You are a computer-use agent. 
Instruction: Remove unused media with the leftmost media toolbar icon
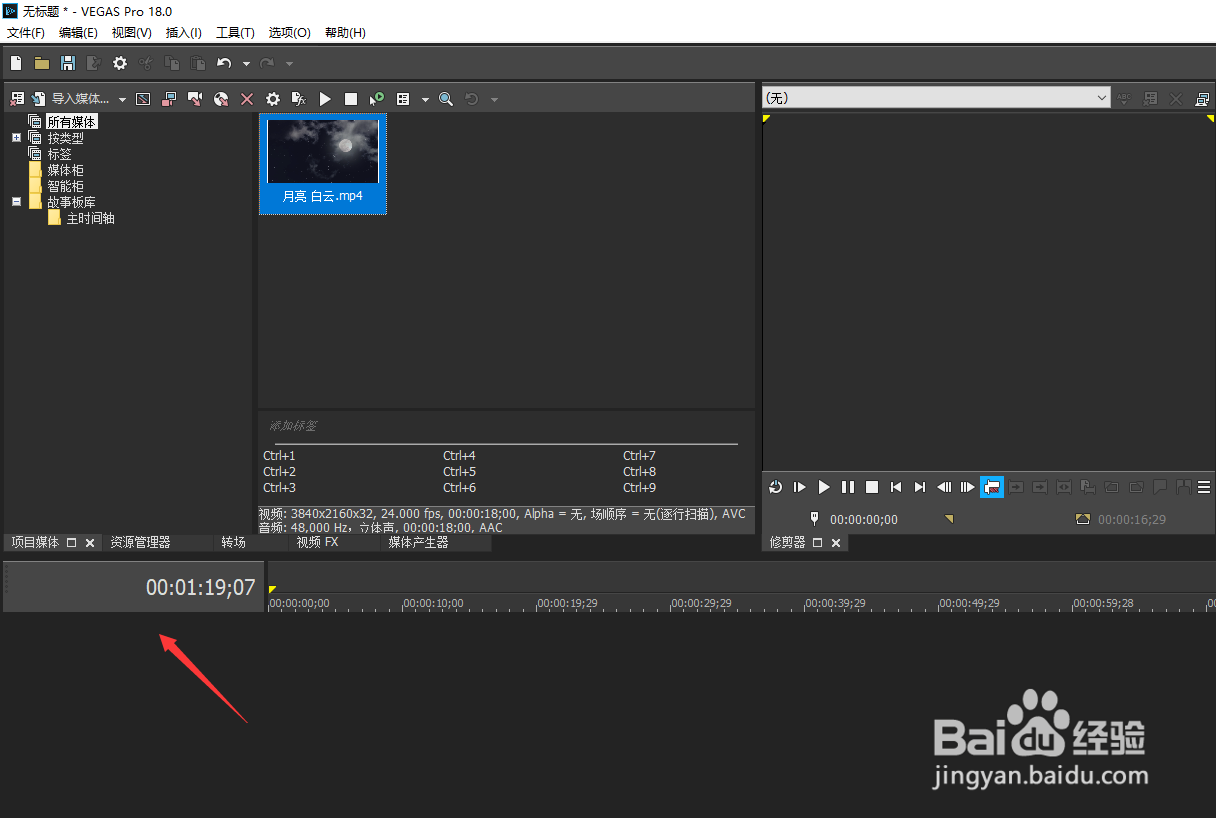click(x=17, y=99)
